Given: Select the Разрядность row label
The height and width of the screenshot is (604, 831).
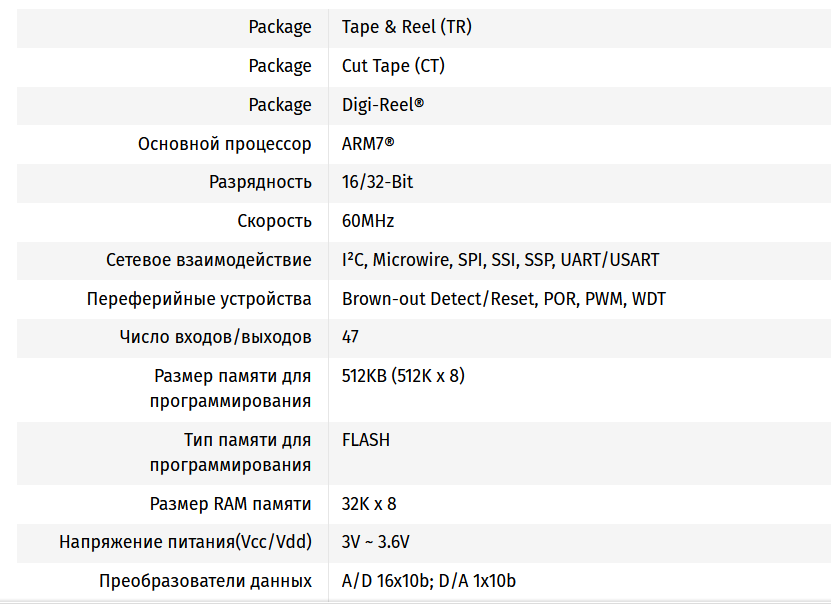Looking at the screenshot, I should pyautogui.click(x=260, y=182).
